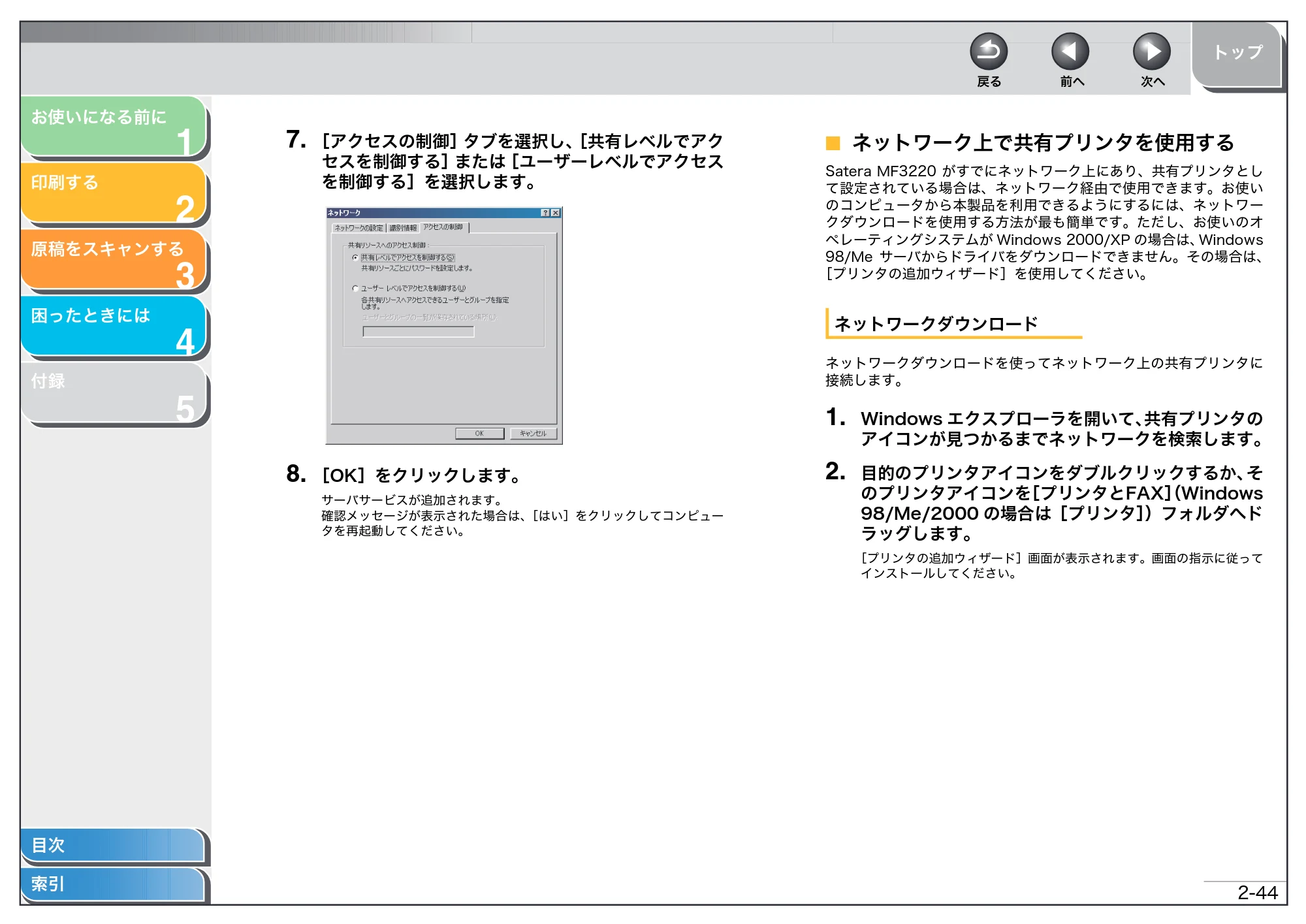Close the ネットワーク dialog with X button
The height and width of the screenshot is (924, 1306).
pyautogui.click(x=556, y=213)
